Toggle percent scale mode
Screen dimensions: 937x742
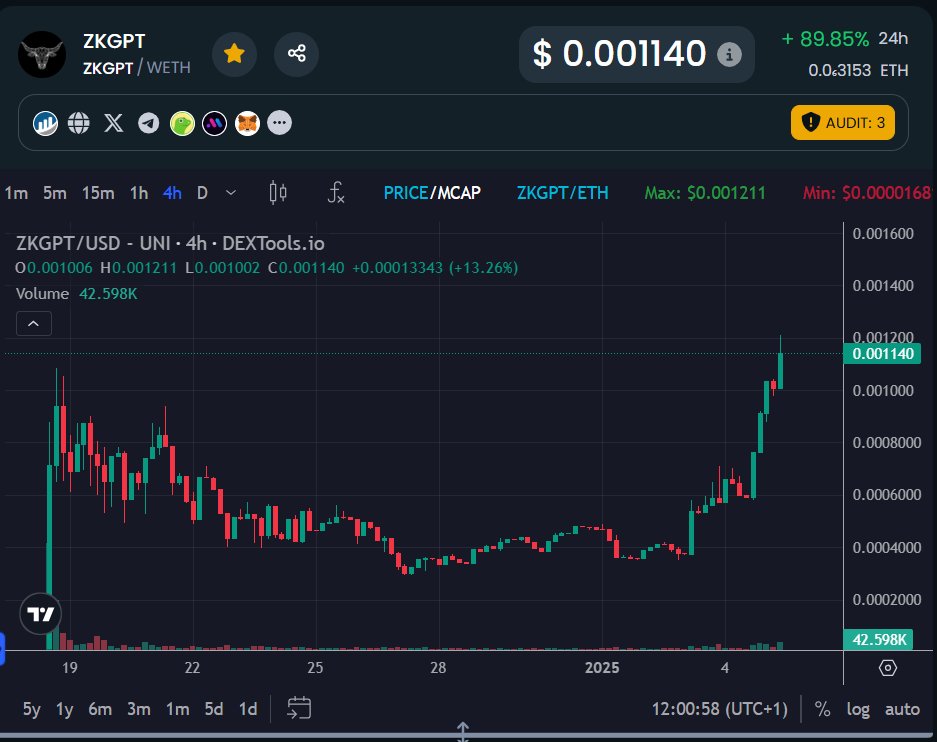pos(822,709)
